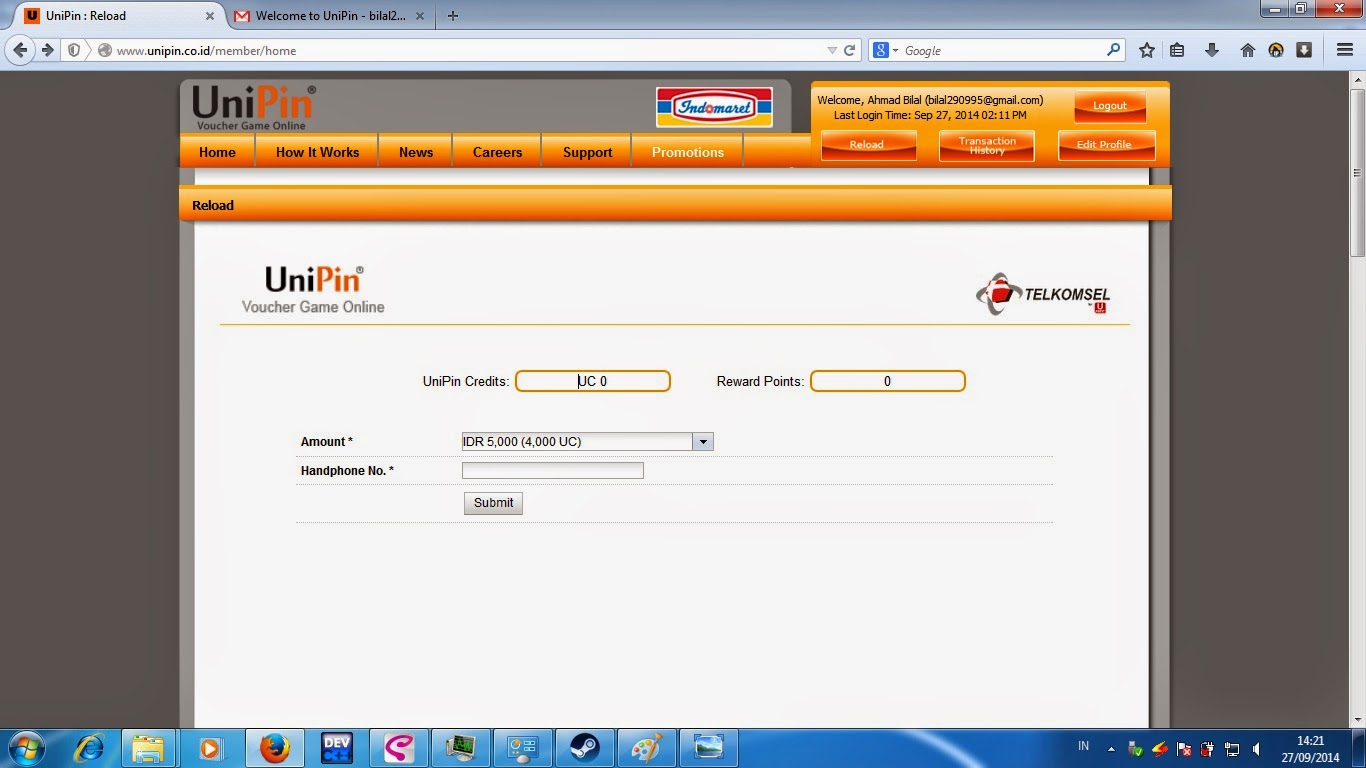
Task: Open the How It Works menu item
Action: [317, 152]
